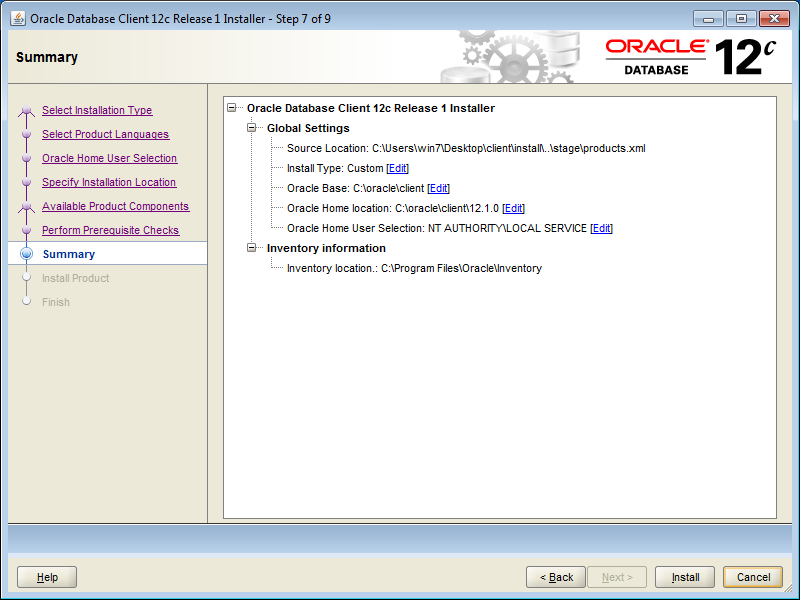Click the Available Product Components step marker
The width and height of the screenshot is (800, 600).
tap(27, 206)
